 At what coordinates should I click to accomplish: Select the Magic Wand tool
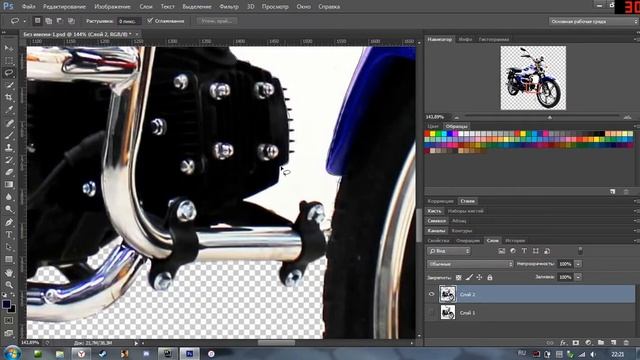[9, 85]
